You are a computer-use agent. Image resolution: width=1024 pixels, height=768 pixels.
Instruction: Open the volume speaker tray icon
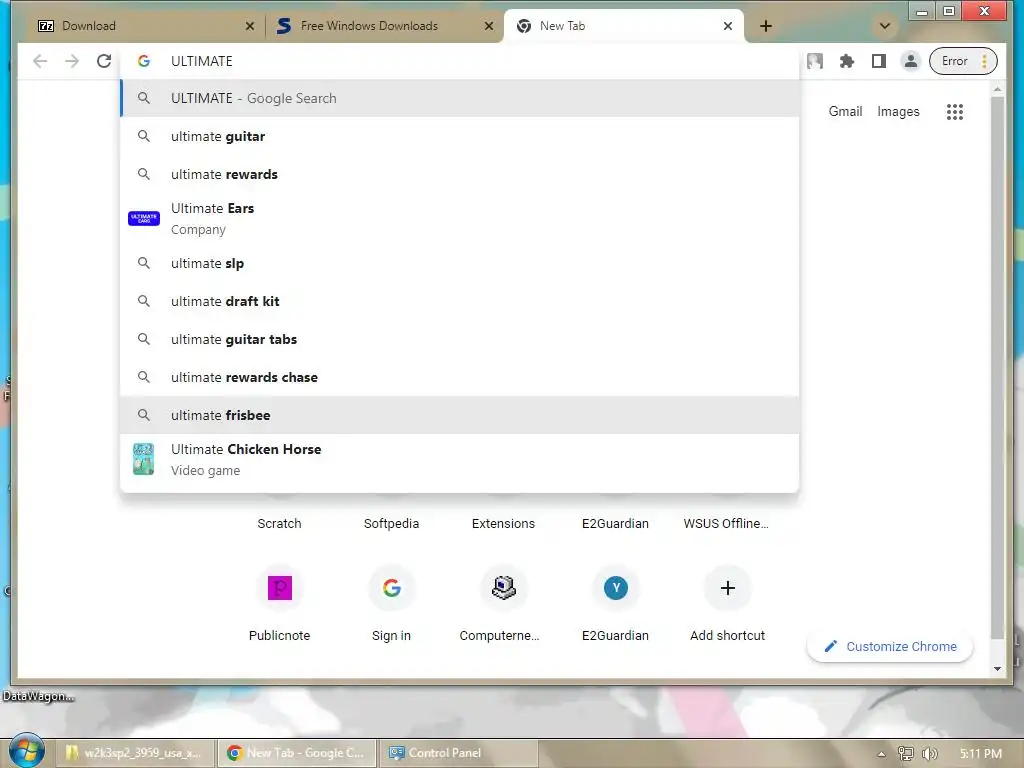pos(930,754)
